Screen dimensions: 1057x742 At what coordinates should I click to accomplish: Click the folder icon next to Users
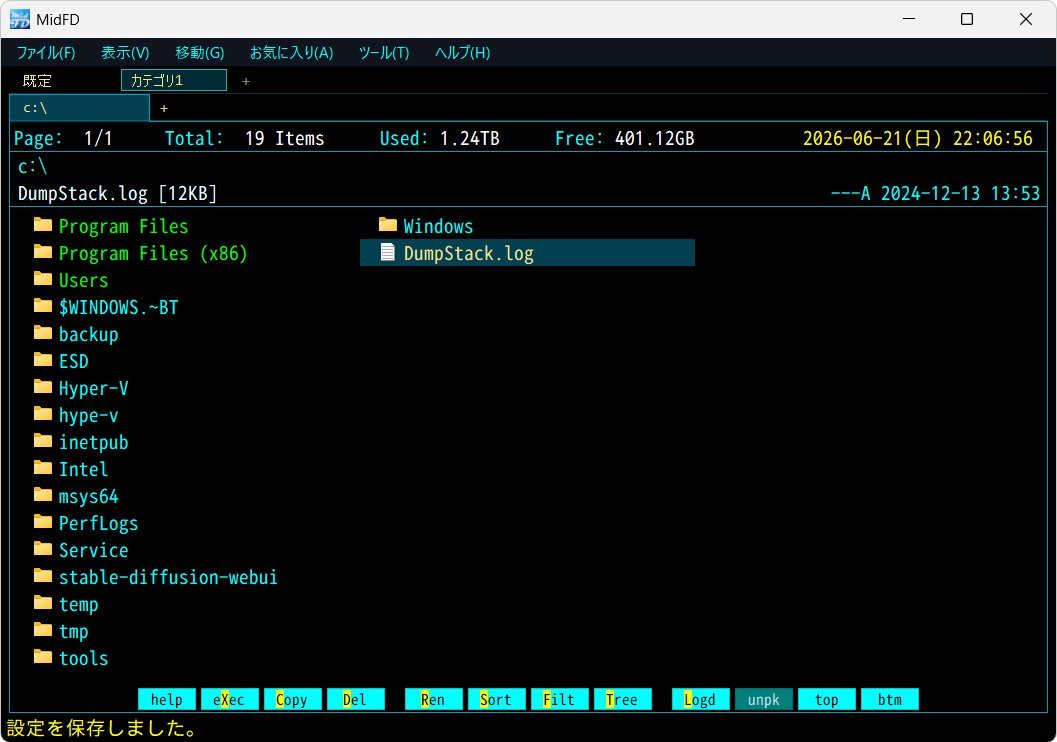(x=42, y=278)
